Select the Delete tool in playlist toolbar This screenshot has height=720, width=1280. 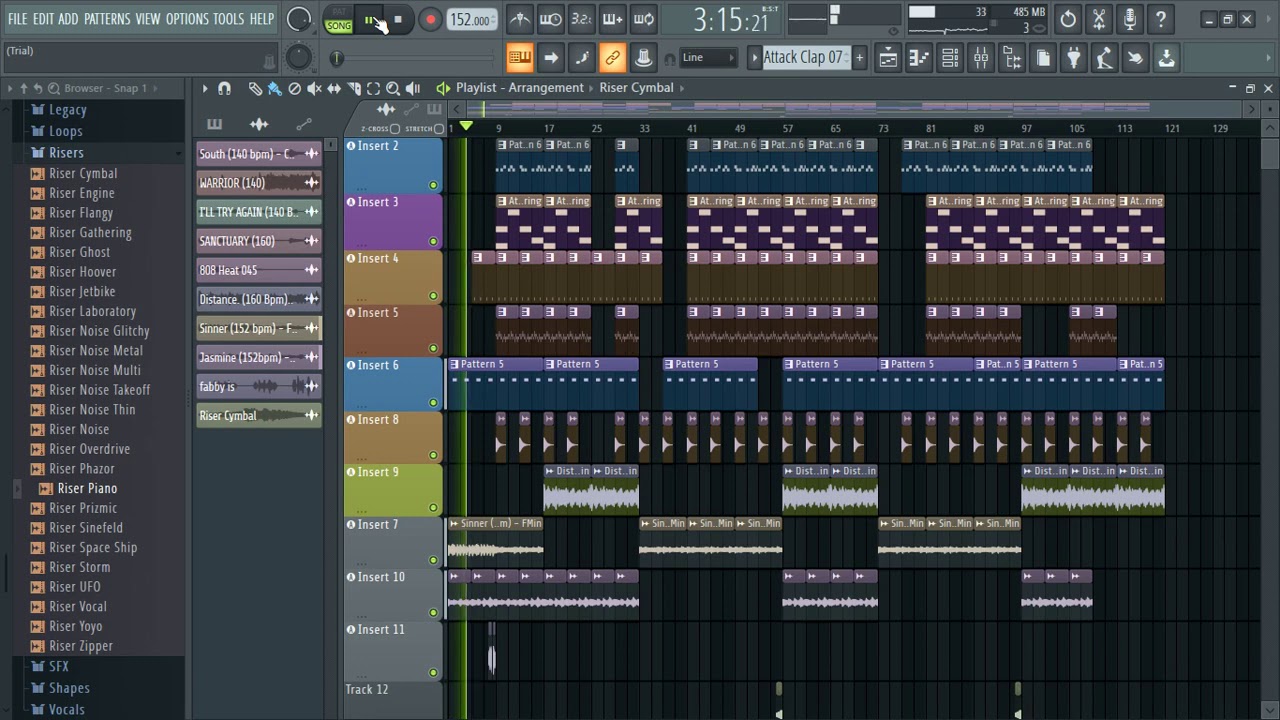(294, 88)
